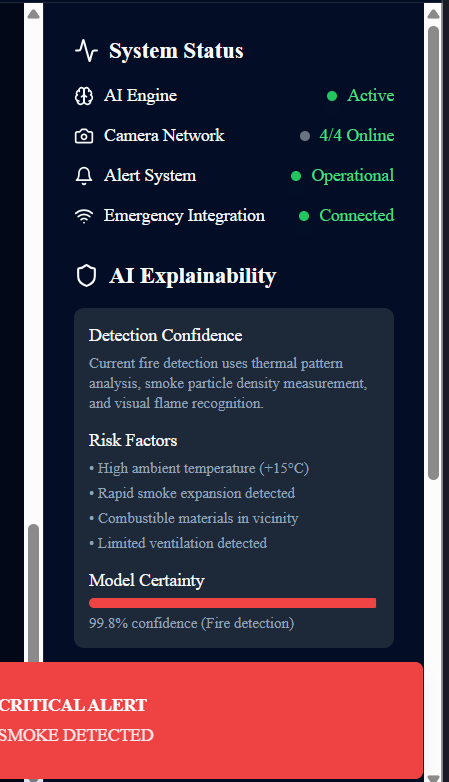Click the left scrollbar thumb
Image resolution: width=449 pixels, height=782 pixels.
pos(33,593)
